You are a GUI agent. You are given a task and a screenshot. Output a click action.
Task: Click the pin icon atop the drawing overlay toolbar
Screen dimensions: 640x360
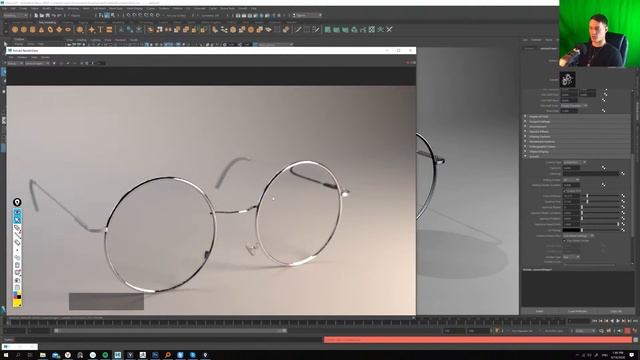click(x=17, y=202)
